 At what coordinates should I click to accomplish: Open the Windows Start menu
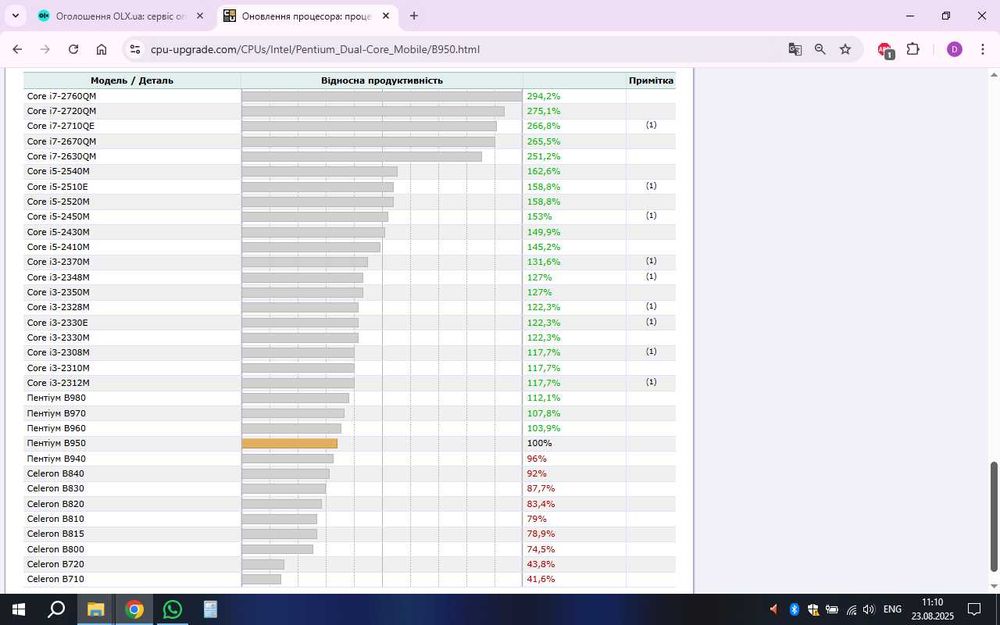(x=18, y=610)
